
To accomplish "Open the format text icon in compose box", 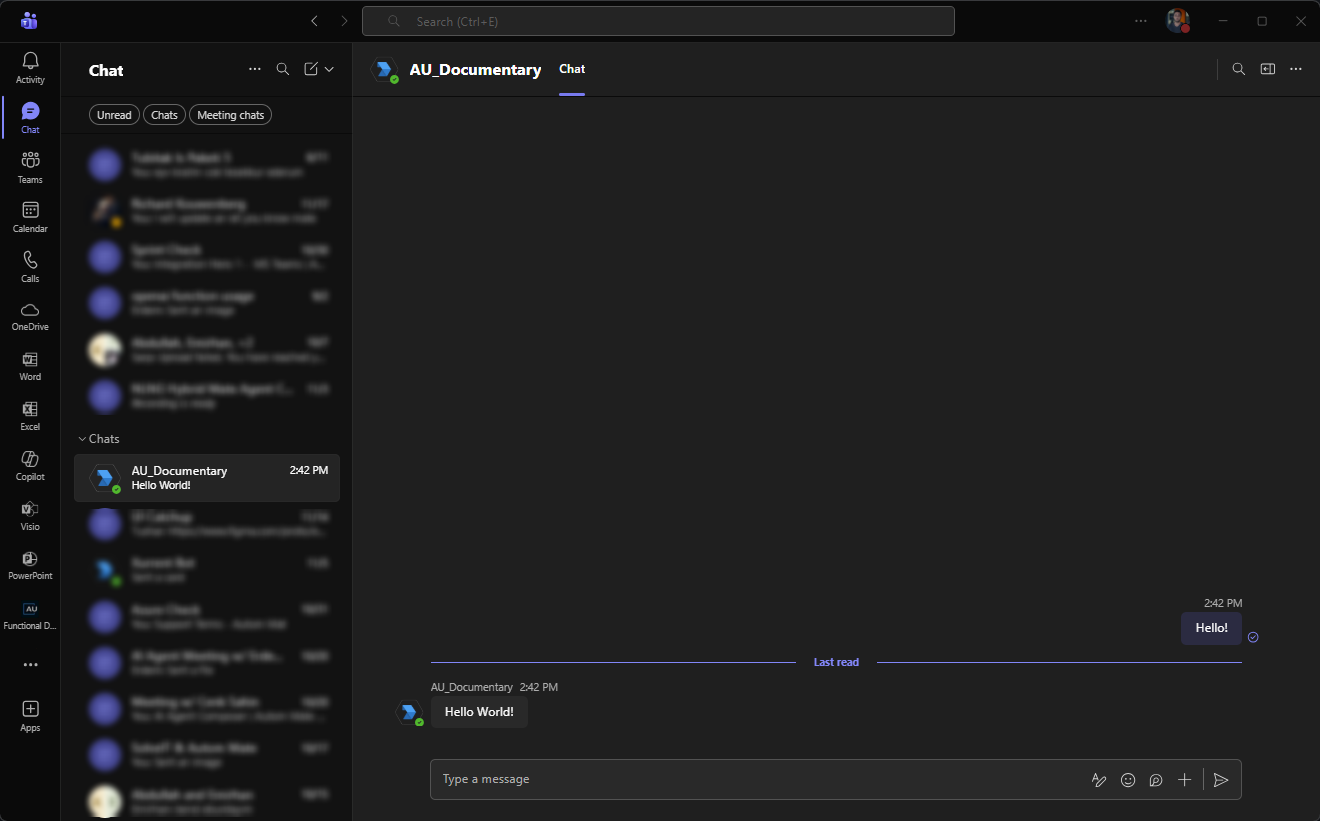I will (x=1099, y=780).
